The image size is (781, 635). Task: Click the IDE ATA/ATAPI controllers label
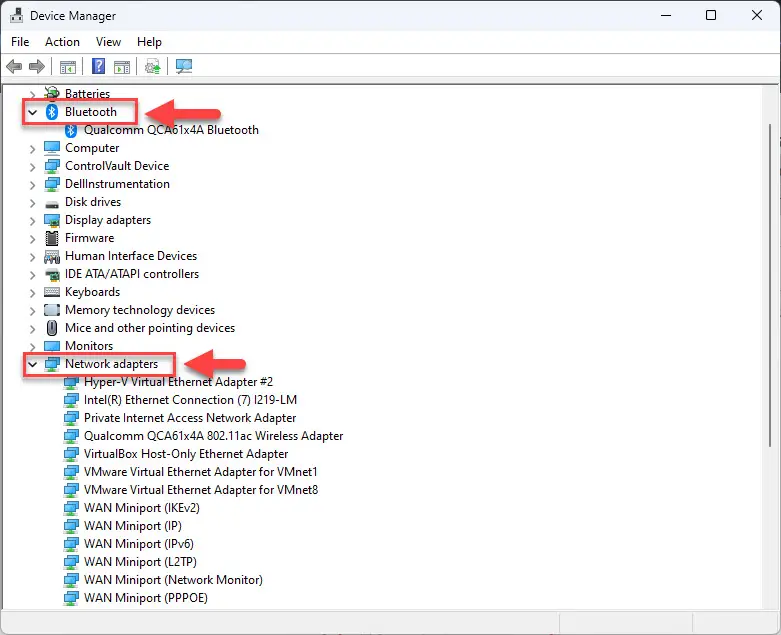[132, 274]
